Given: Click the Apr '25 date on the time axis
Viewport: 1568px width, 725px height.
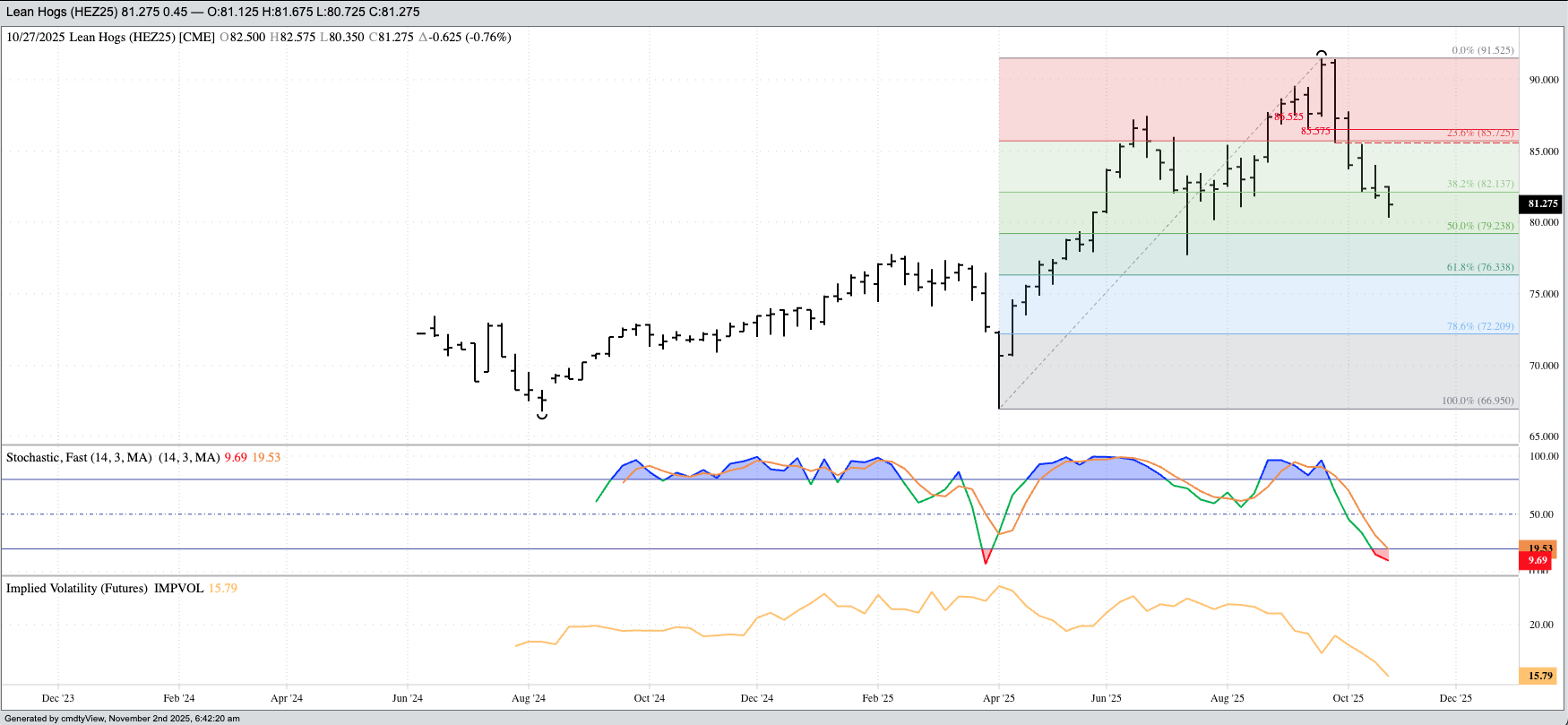Looking at the screenshot, I should coord(998,698).
